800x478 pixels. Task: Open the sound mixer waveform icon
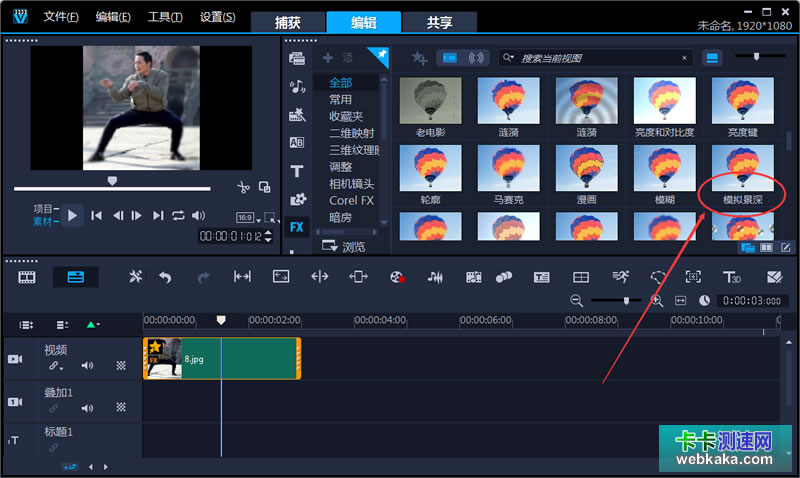tap(436, 277)
